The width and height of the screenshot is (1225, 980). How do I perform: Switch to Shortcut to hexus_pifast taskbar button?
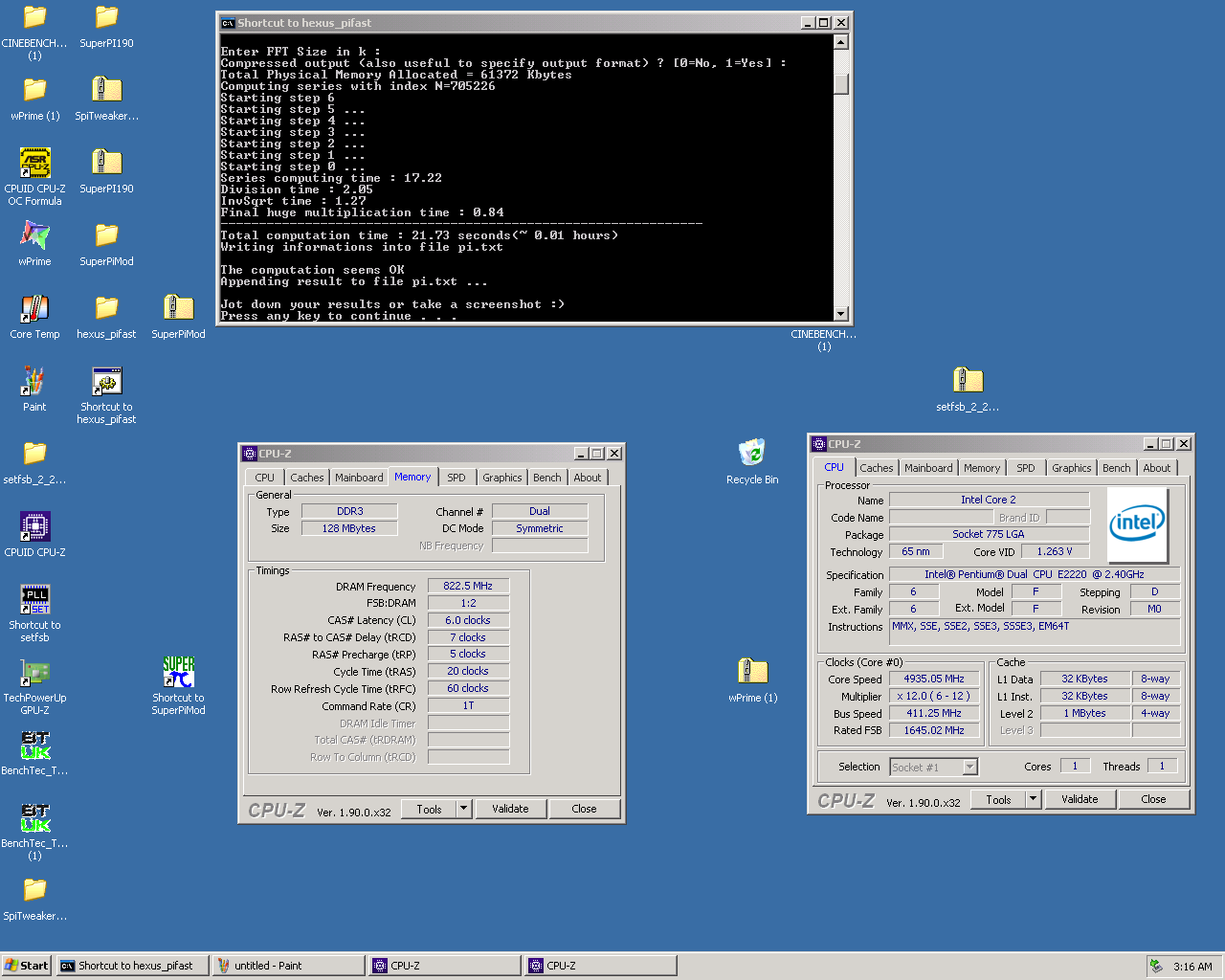[132, 966]
